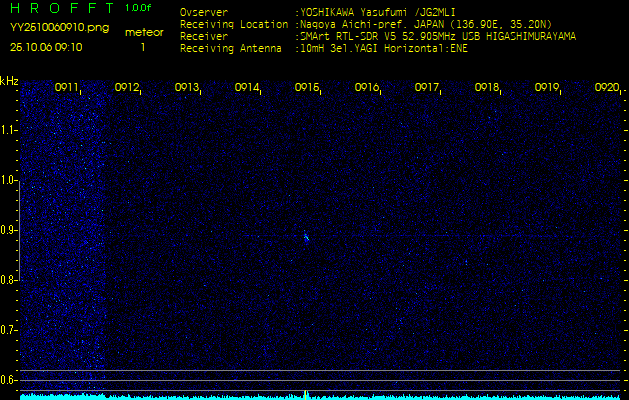Click the 0.6 kHz axis label
Viewport: 629px width, 400px height.
9,379
